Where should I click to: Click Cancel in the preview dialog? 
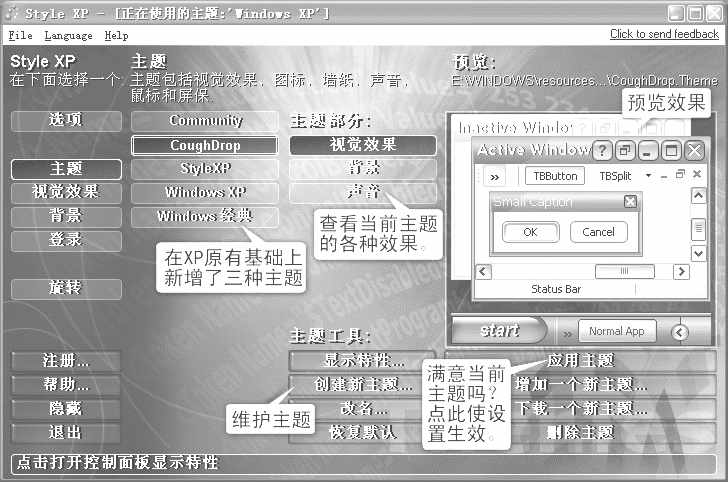click(598, 232)
